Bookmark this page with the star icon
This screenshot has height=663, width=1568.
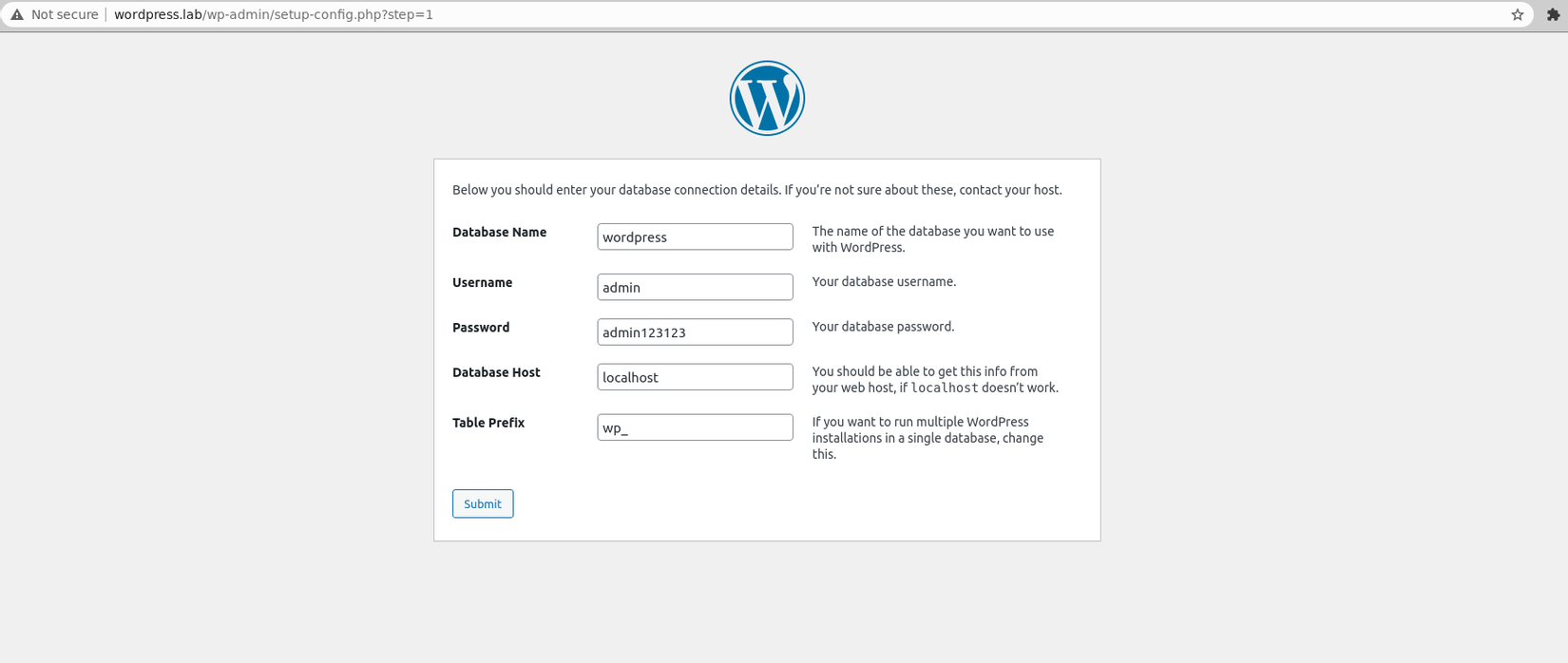click(x=1517, y=15)
